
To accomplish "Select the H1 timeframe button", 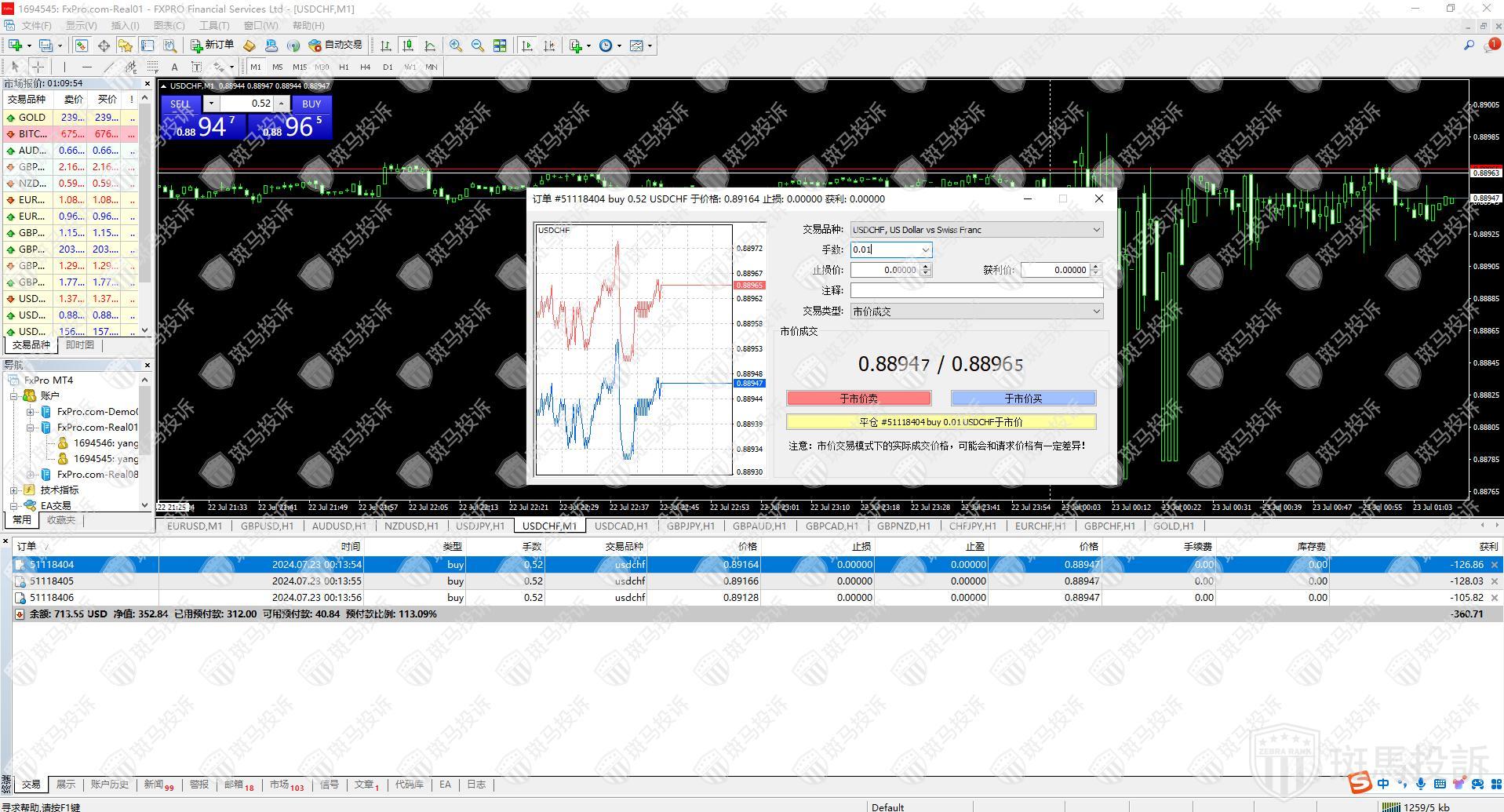I will 344,67.
